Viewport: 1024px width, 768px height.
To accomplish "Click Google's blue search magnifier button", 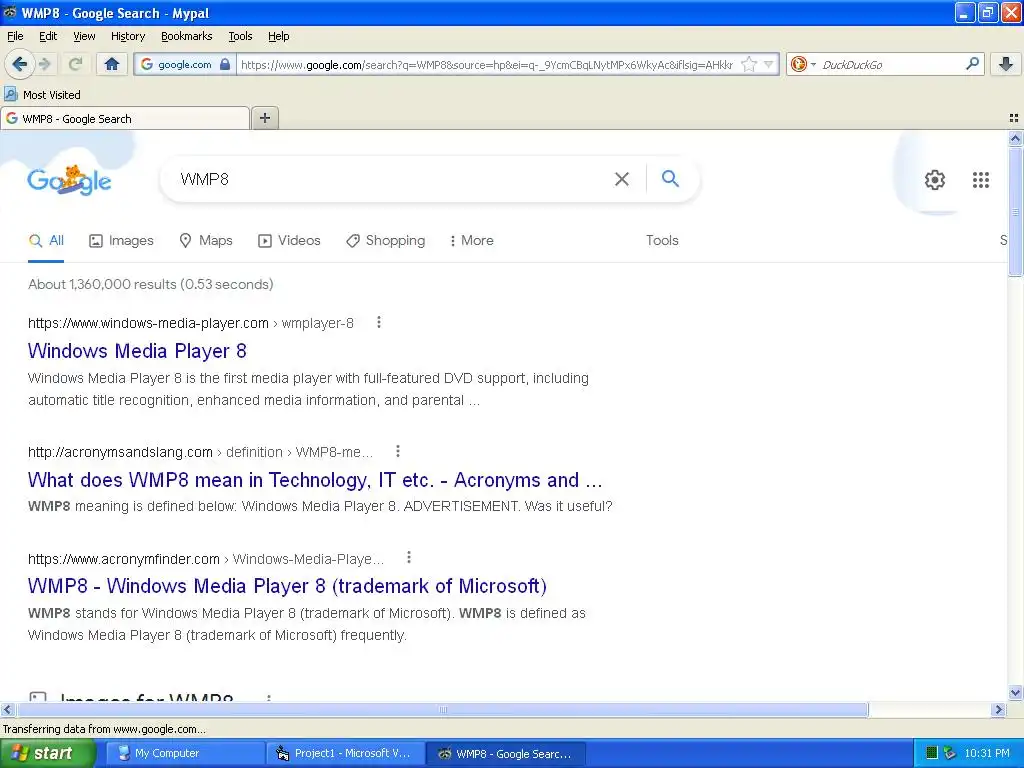I will coord(670,178).
